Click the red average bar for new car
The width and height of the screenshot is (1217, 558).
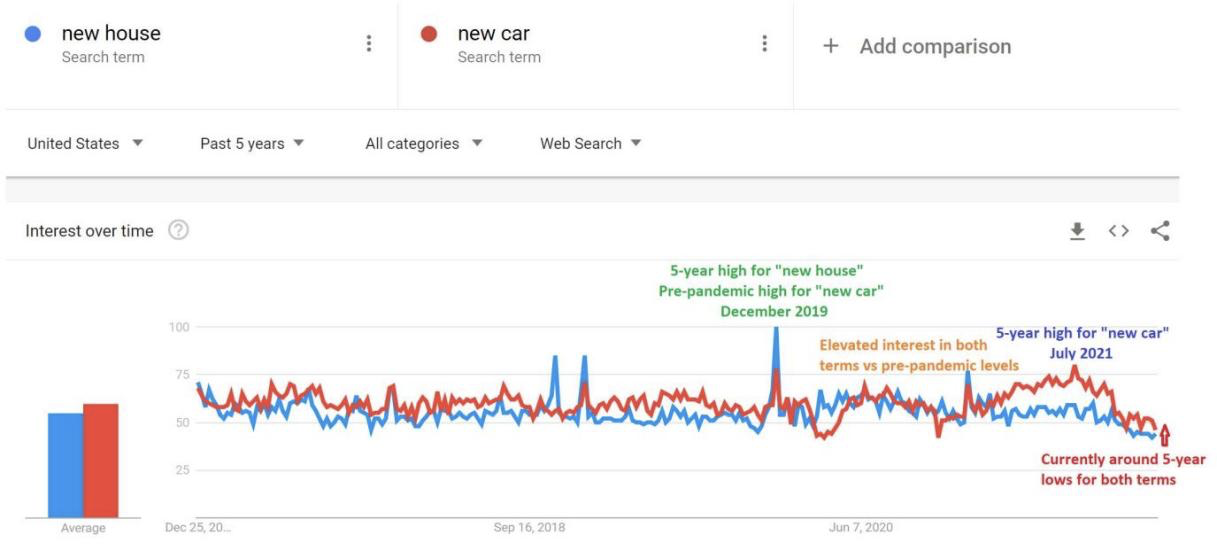(x=100, y=460)
